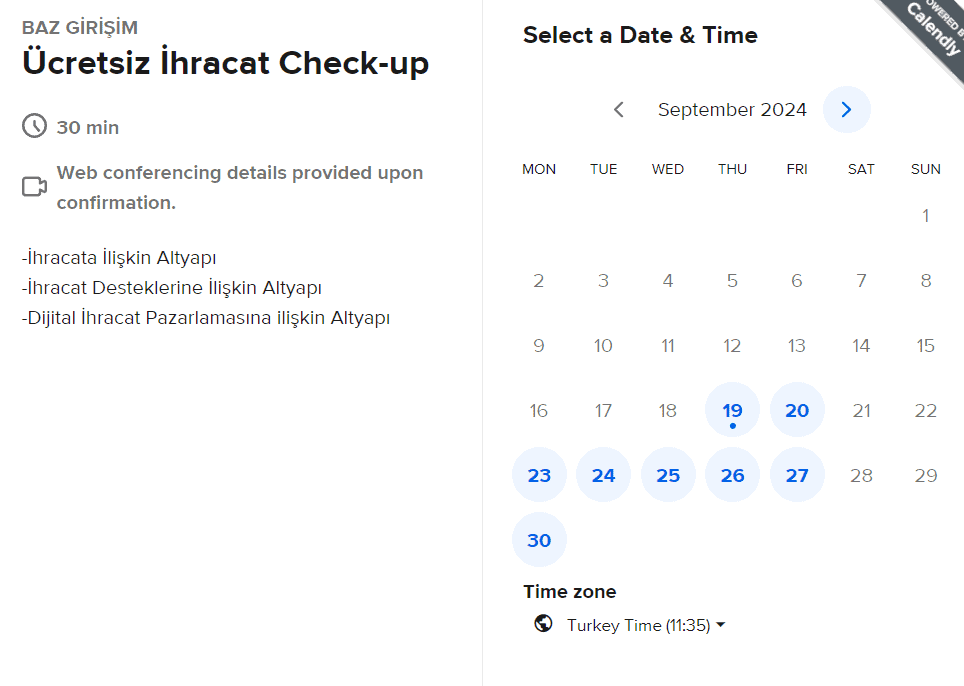964x686 pixels.
Task: Click the globe icon under Time zone
Action: pyautogui.click(x=543, y=623)
